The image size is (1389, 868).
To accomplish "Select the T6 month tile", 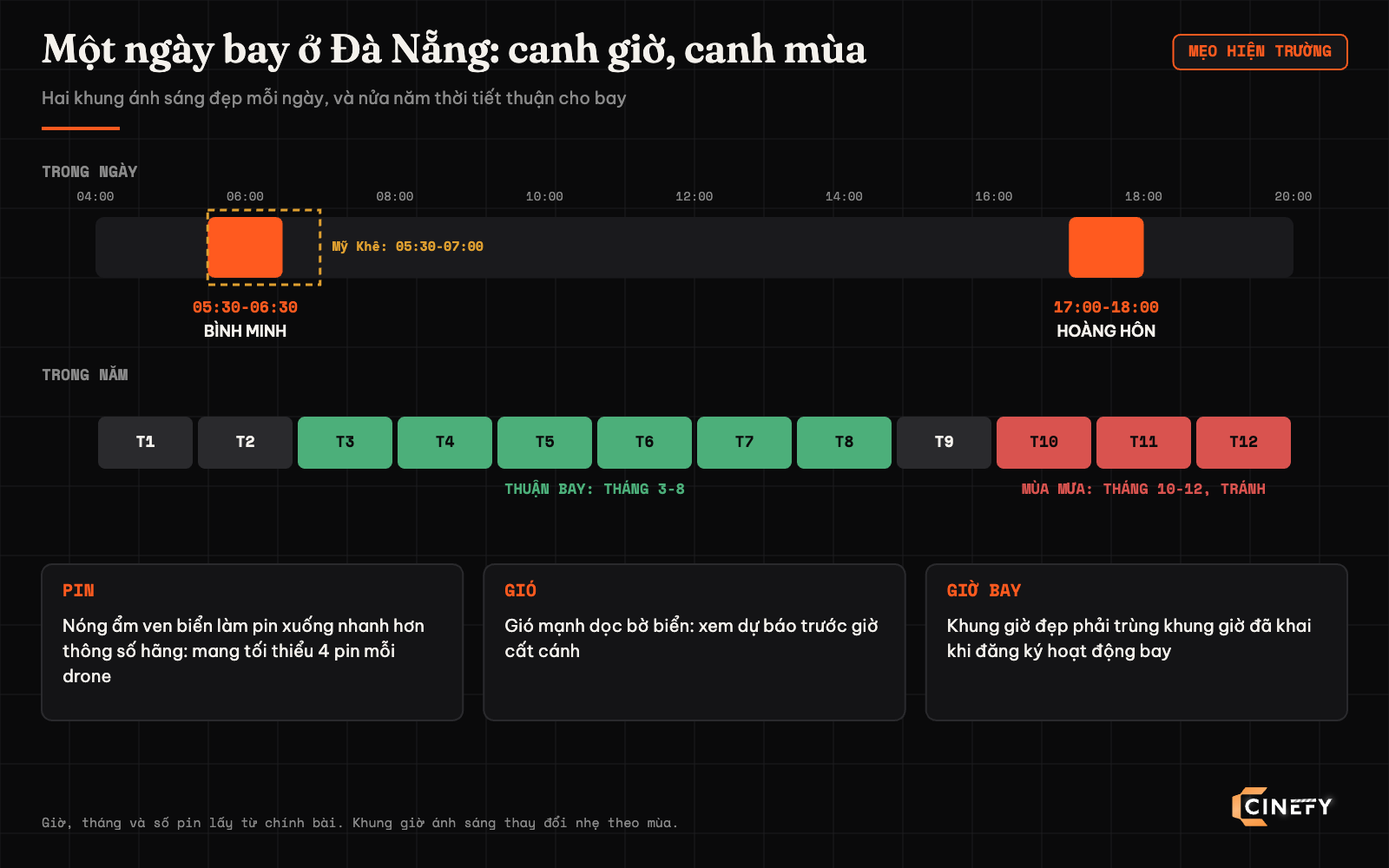I will coord(644,443).
